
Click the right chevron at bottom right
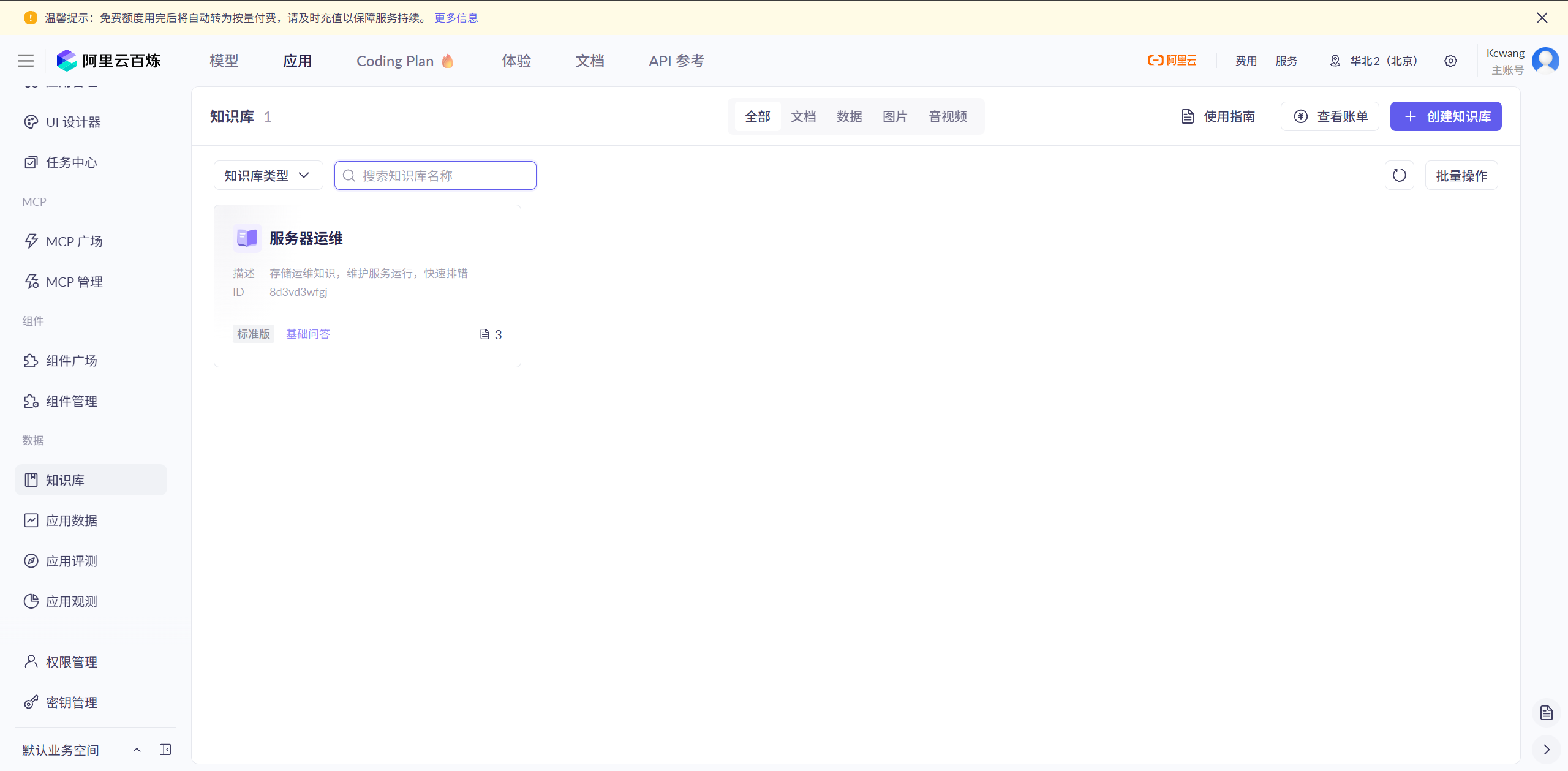click(1547, 750)
